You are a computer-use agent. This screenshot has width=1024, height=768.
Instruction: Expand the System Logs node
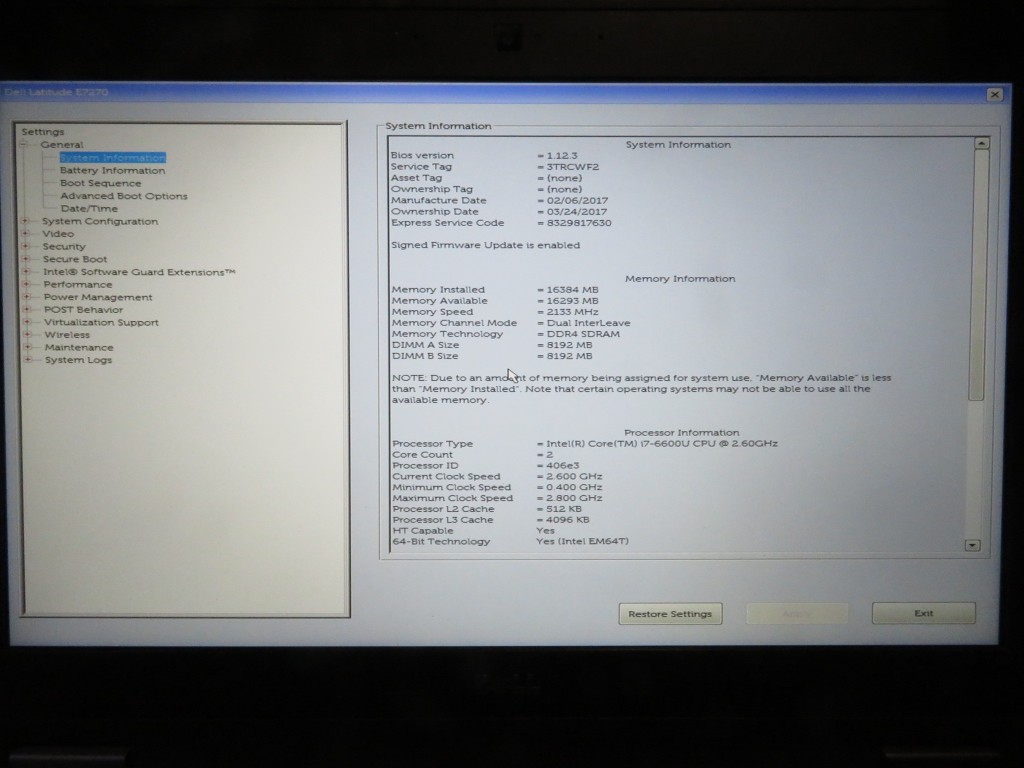click(28, 359)
